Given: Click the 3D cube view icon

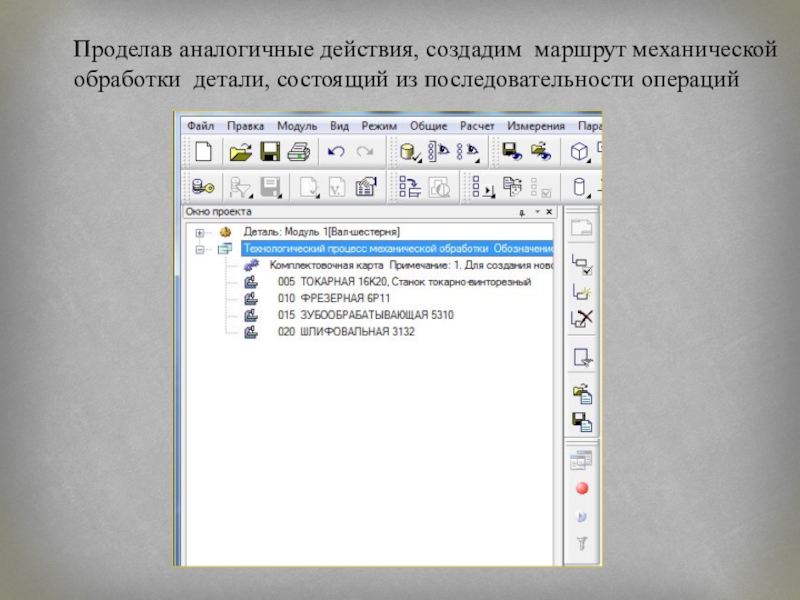Looking at the screenshot, I should point(579,152).
